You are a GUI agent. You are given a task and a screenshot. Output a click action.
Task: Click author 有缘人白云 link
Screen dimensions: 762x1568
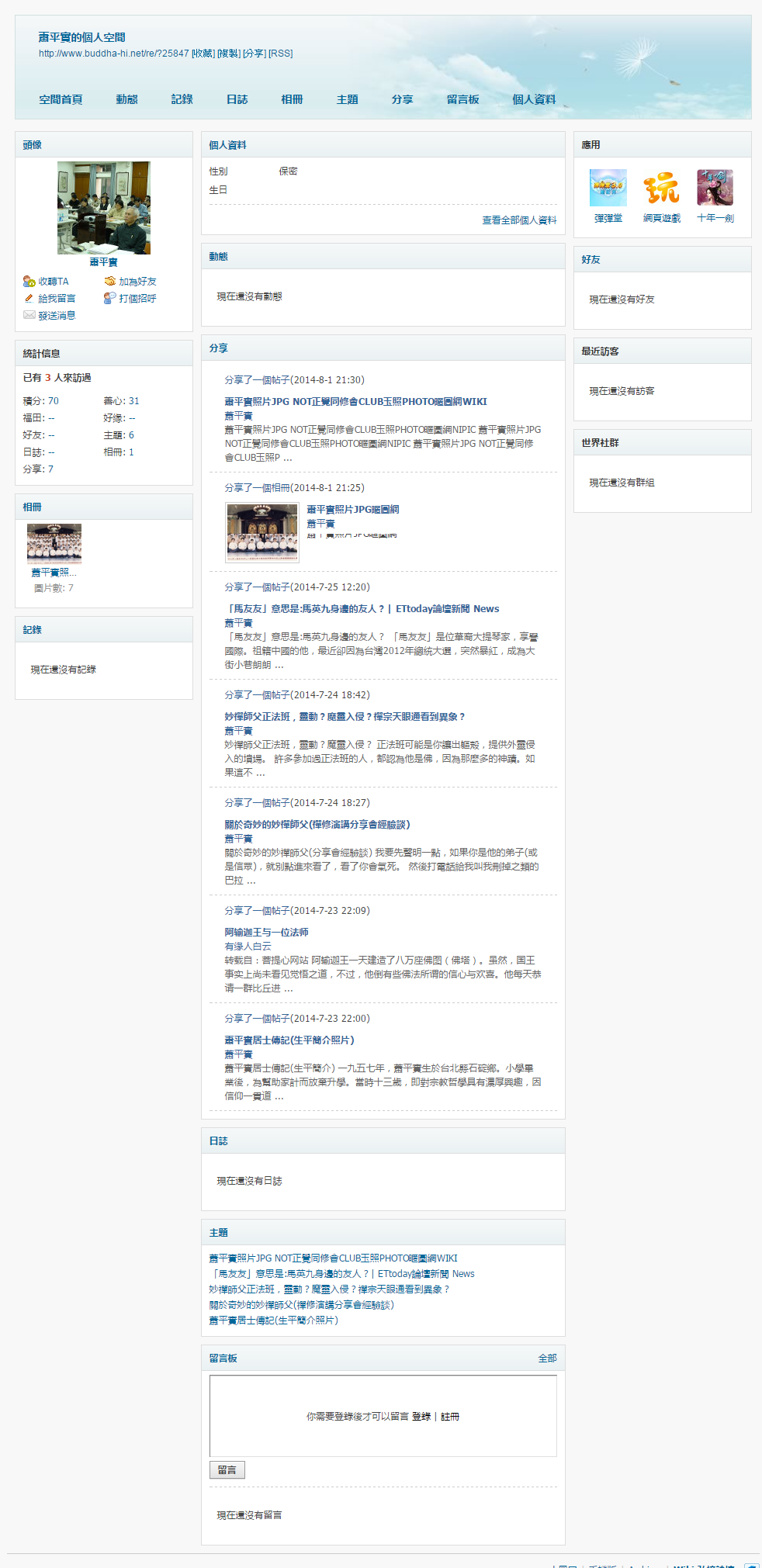(x=248, y=947)
